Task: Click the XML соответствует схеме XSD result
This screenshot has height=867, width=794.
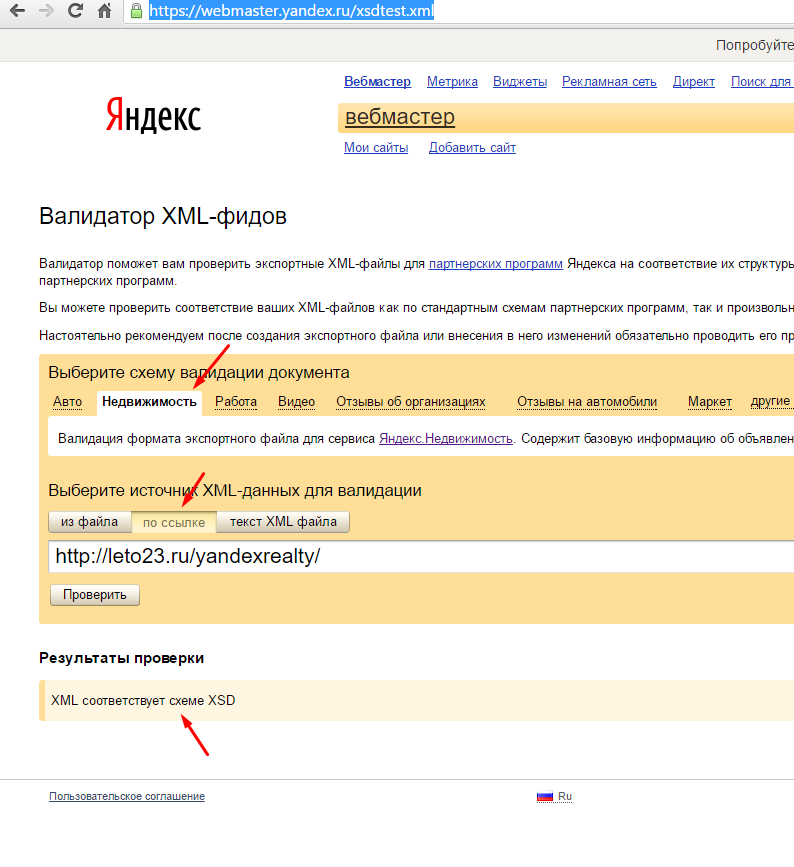Action: point(143,701)
